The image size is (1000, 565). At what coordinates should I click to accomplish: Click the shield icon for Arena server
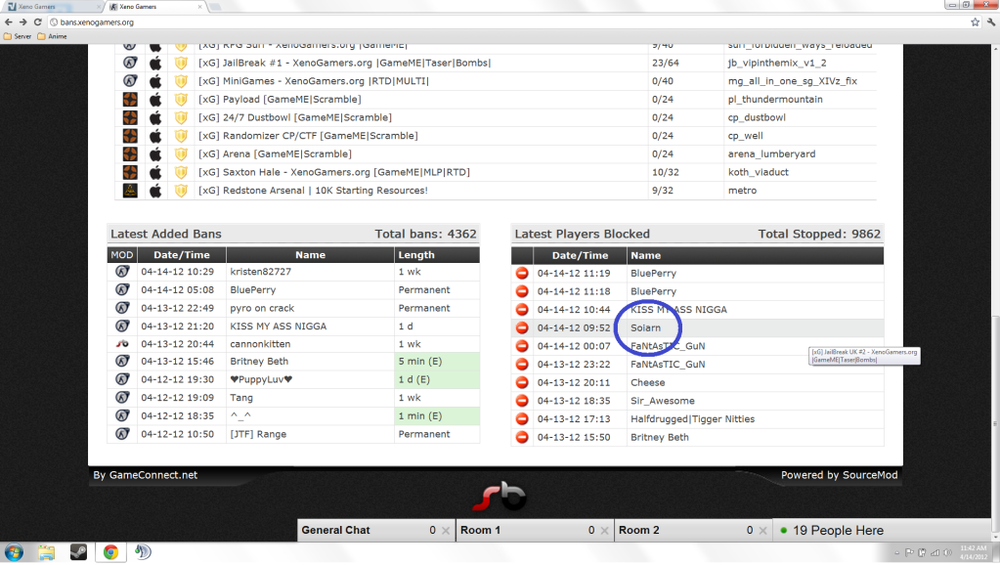coord(181,154)
